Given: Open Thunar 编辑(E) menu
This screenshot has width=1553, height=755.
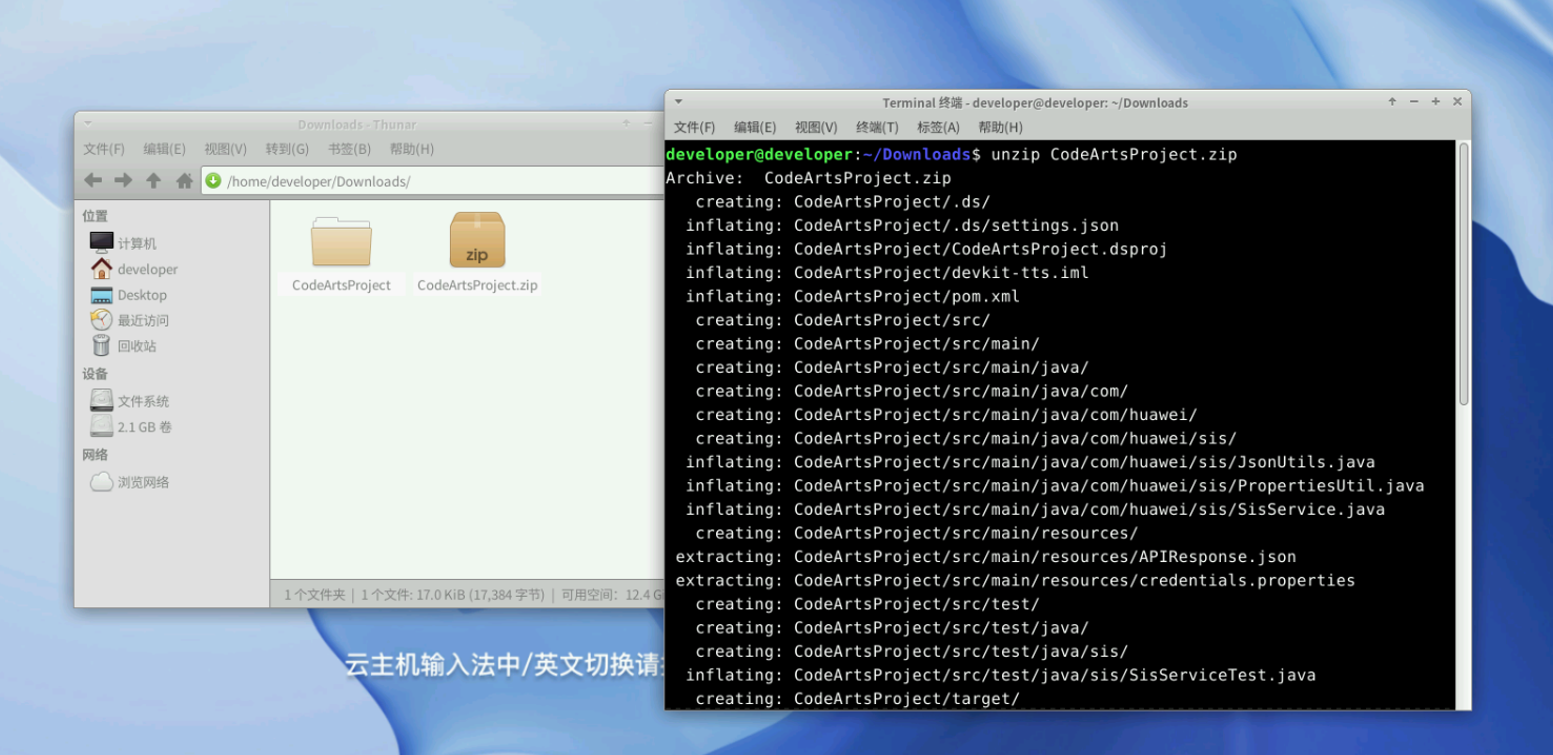Looking at the screenshot, I should click(164, 149).
